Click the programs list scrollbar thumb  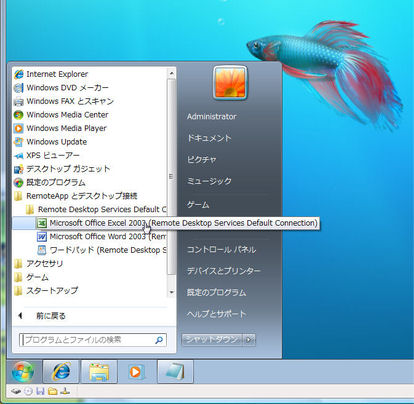(x=171, y=176)
